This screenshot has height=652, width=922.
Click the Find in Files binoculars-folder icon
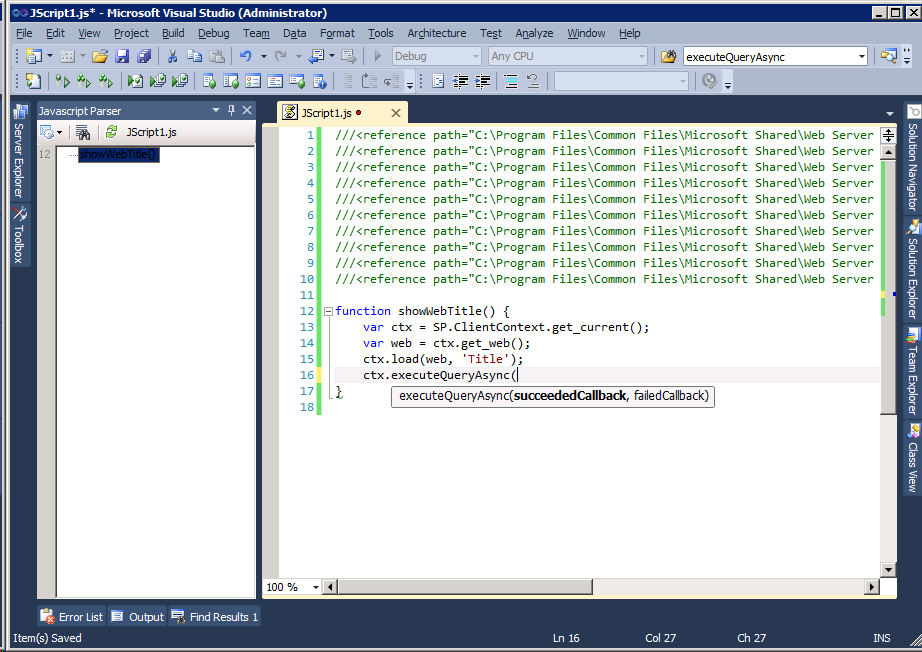(x=669, y=56)
